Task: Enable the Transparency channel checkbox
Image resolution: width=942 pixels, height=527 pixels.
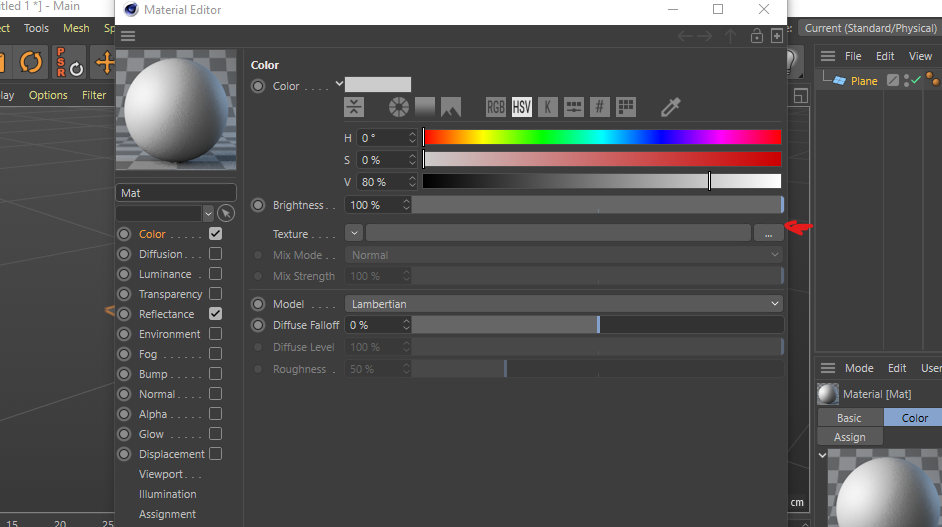Action: click(215, 293)
